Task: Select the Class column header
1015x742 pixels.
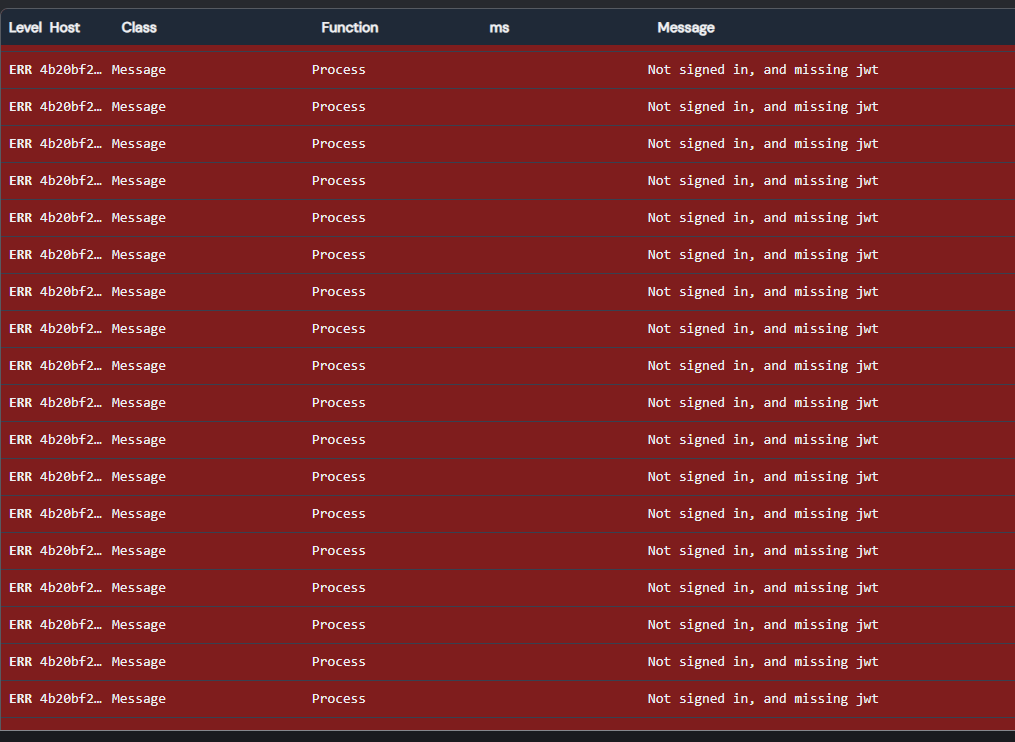Action: 139,28
